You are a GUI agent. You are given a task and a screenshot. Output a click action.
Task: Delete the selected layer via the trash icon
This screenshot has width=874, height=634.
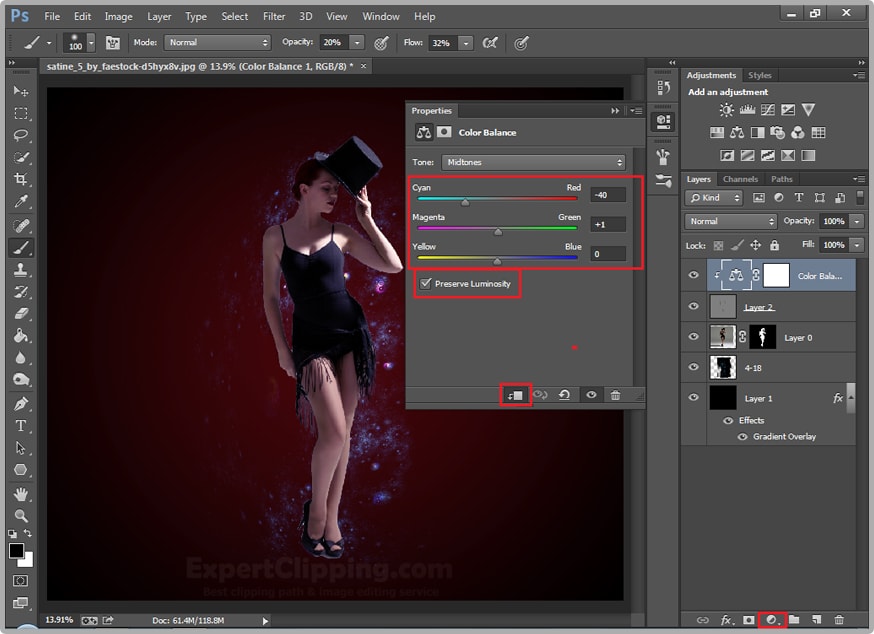click(840, 621)
